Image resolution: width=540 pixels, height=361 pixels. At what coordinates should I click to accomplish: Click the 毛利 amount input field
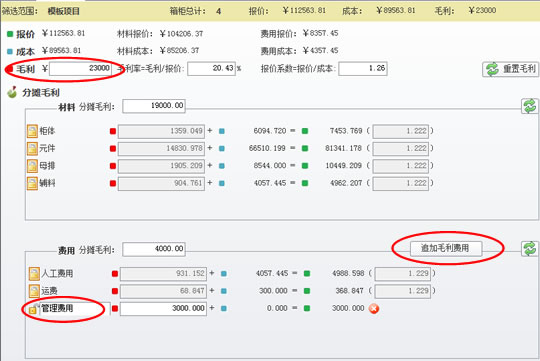pos(80,69)
